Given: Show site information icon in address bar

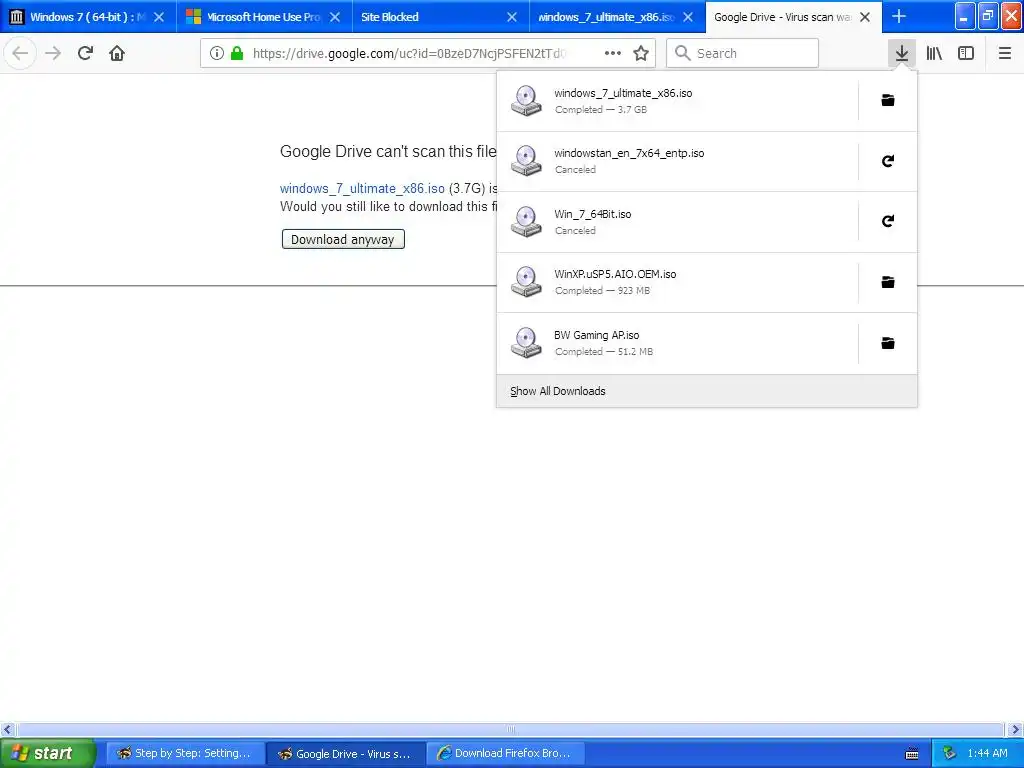Looking at the screenshot, I should coord(217,53).
